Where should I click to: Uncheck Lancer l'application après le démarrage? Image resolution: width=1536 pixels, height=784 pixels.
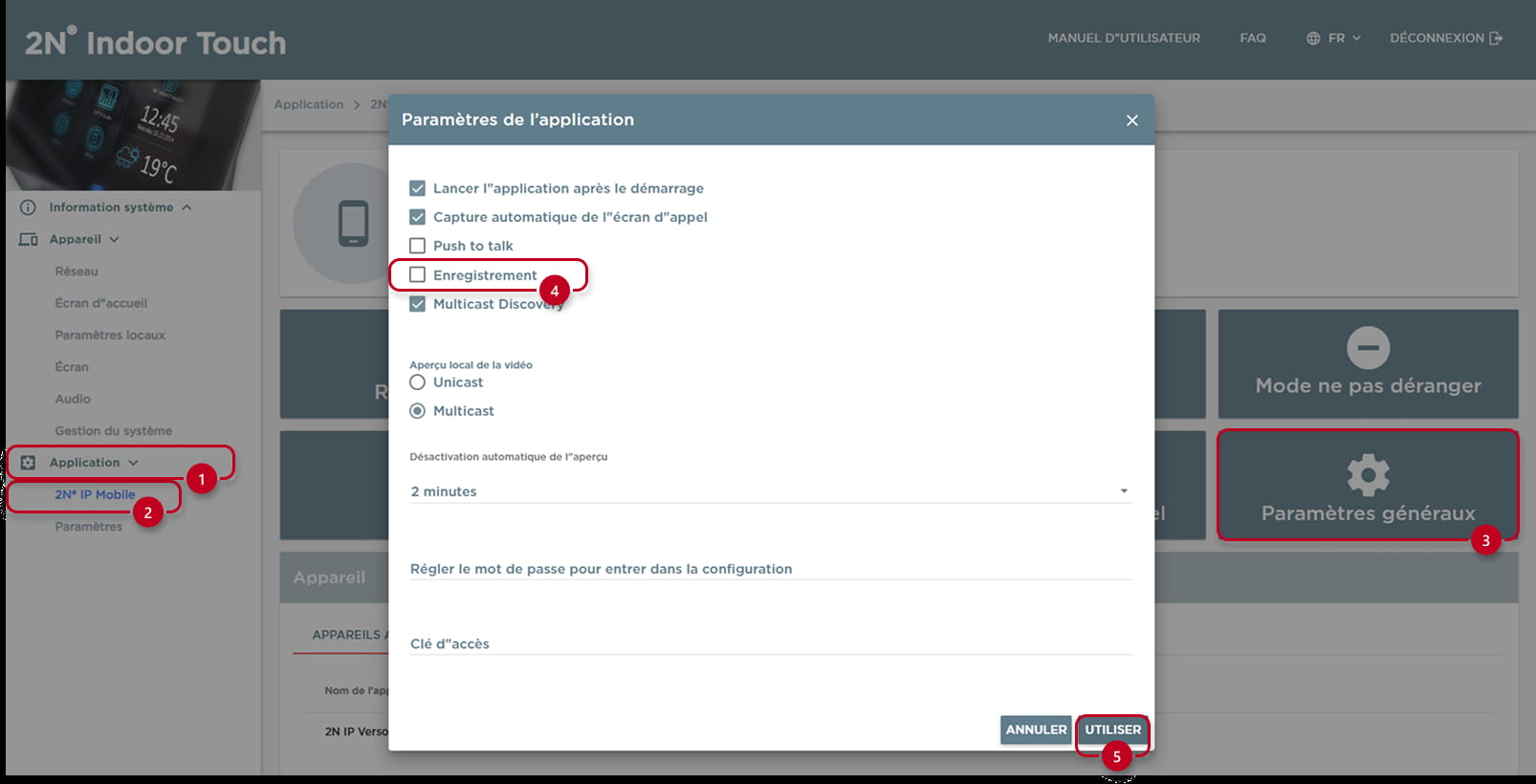tap(417, 188)
